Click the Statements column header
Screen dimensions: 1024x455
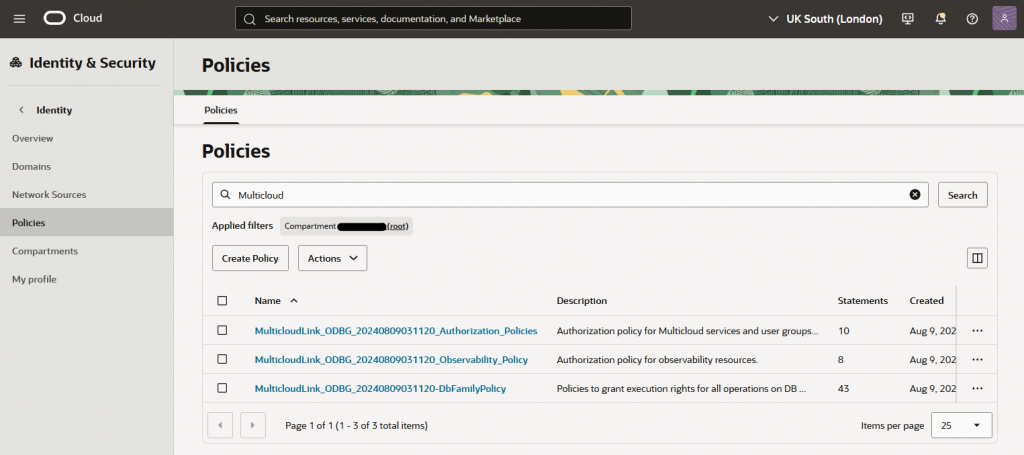click(x=862, y=301)
